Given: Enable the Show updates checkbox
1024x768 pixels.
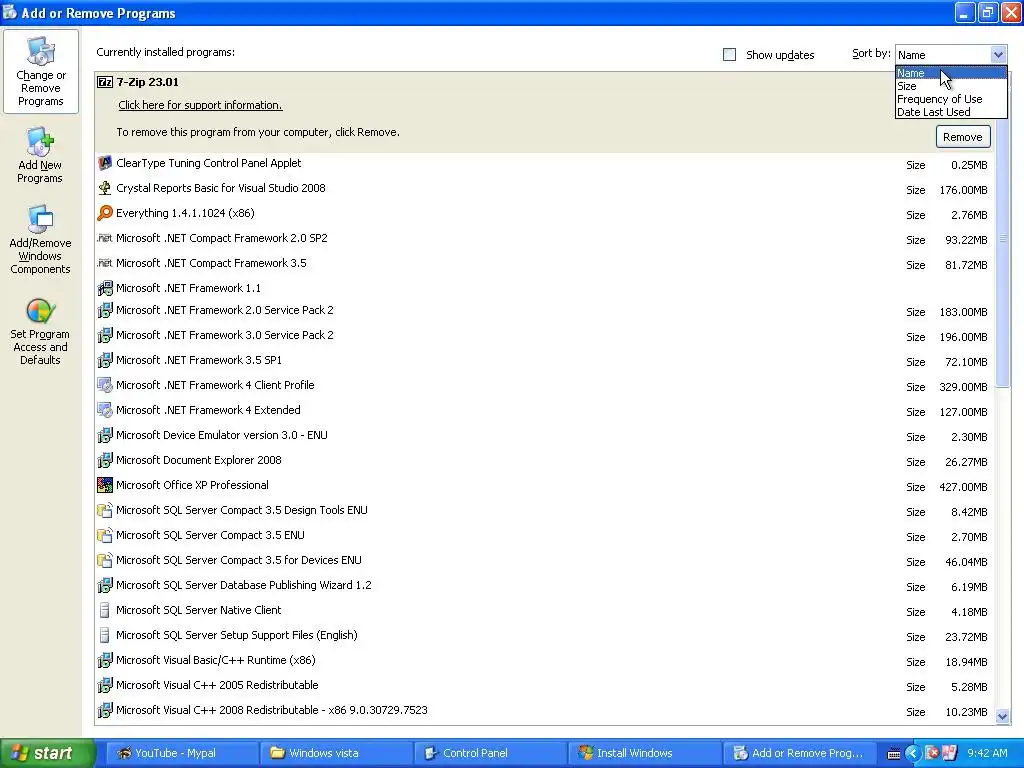Looking at the screenshot, I should click(729, 55).
